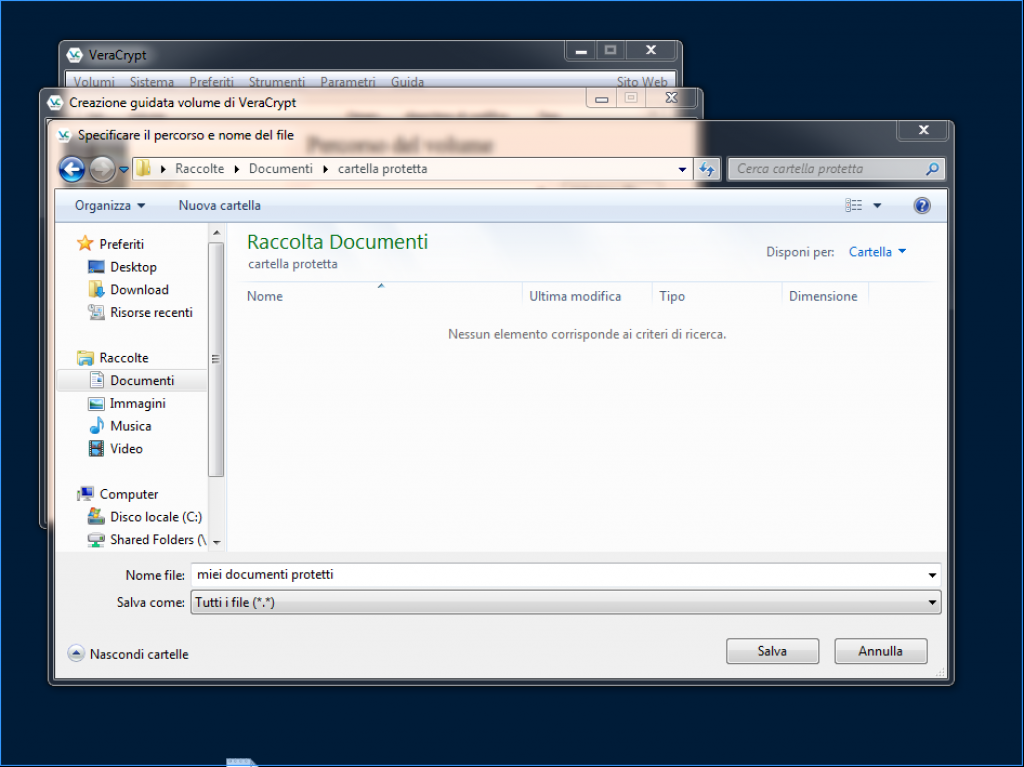
Task: Open Volumi menu in VeraCrypt window
Action: (x=94, y=82)
